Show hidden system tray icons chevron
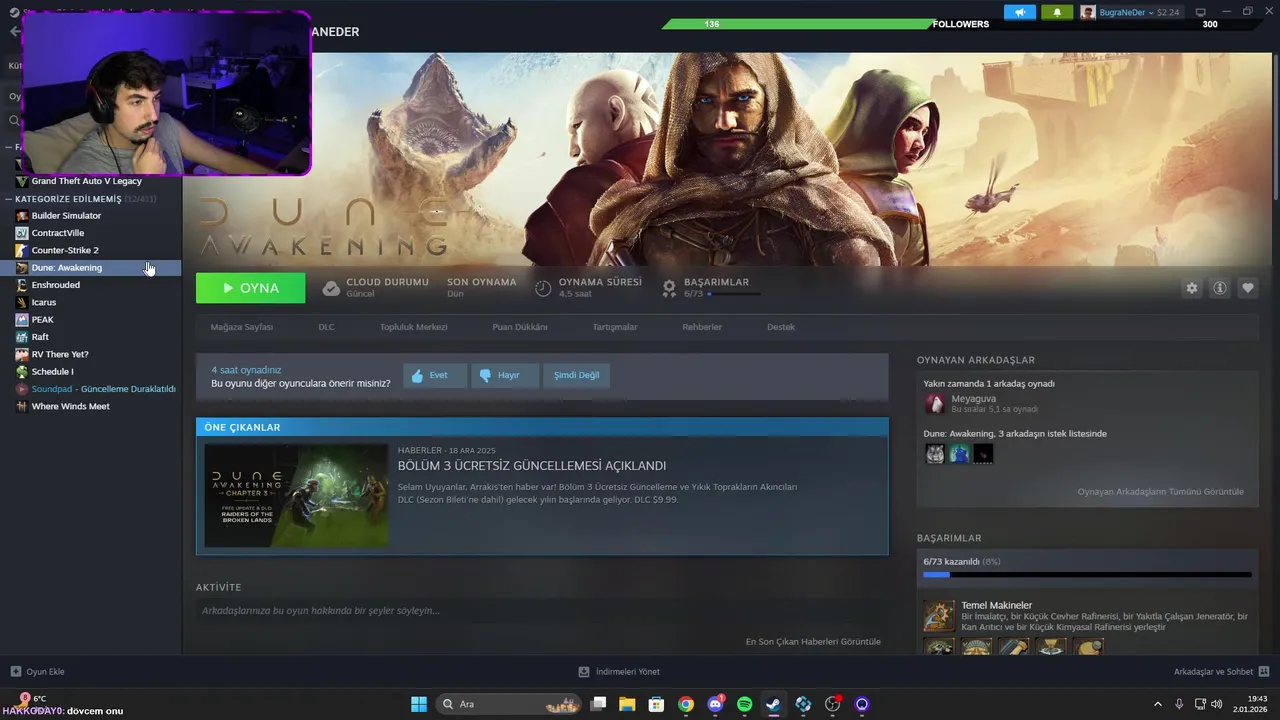Screen dimensions: 1280x720 pos(1158,704)
